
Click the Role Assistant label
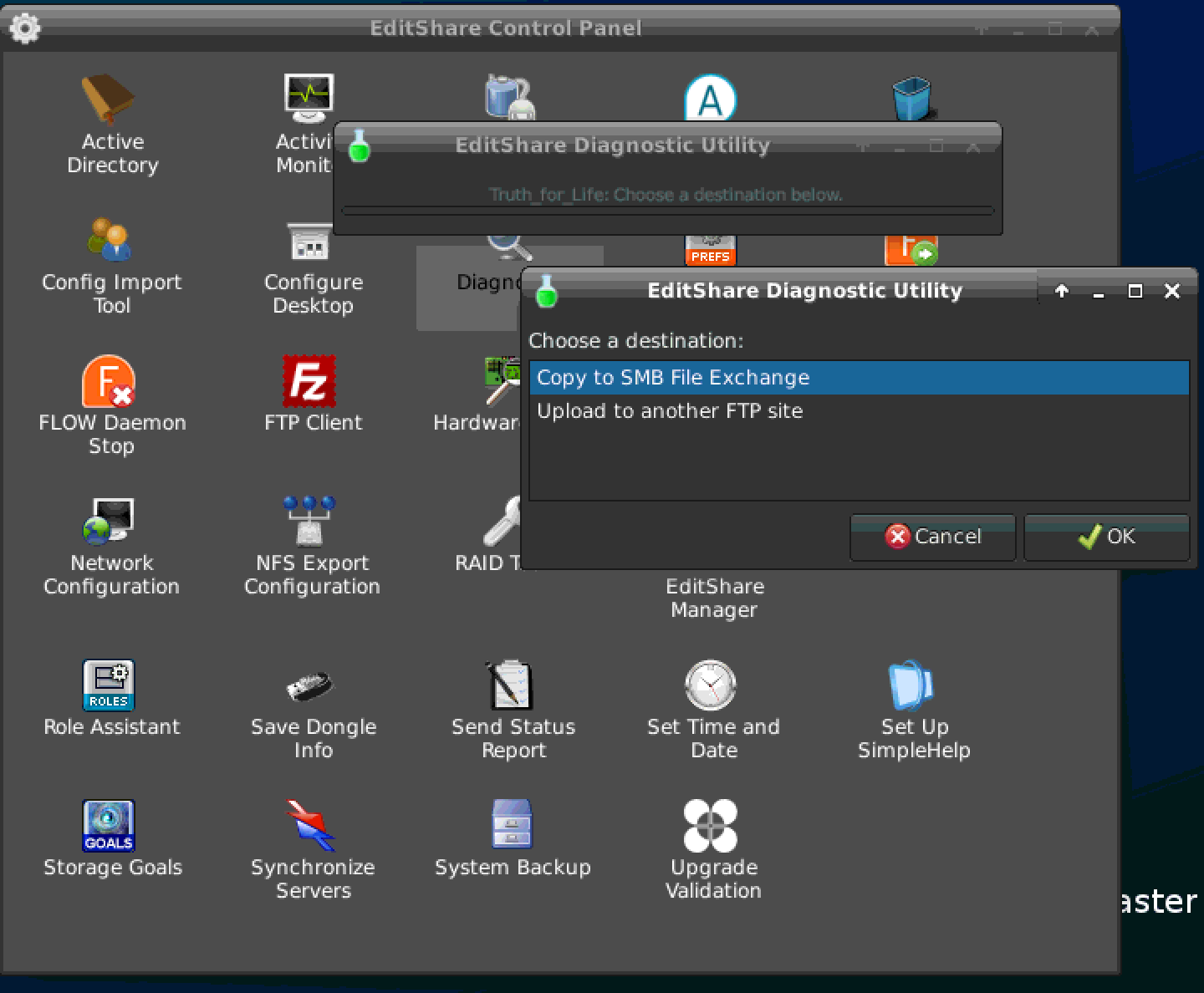pyautogui.click(x=112, y=726)
